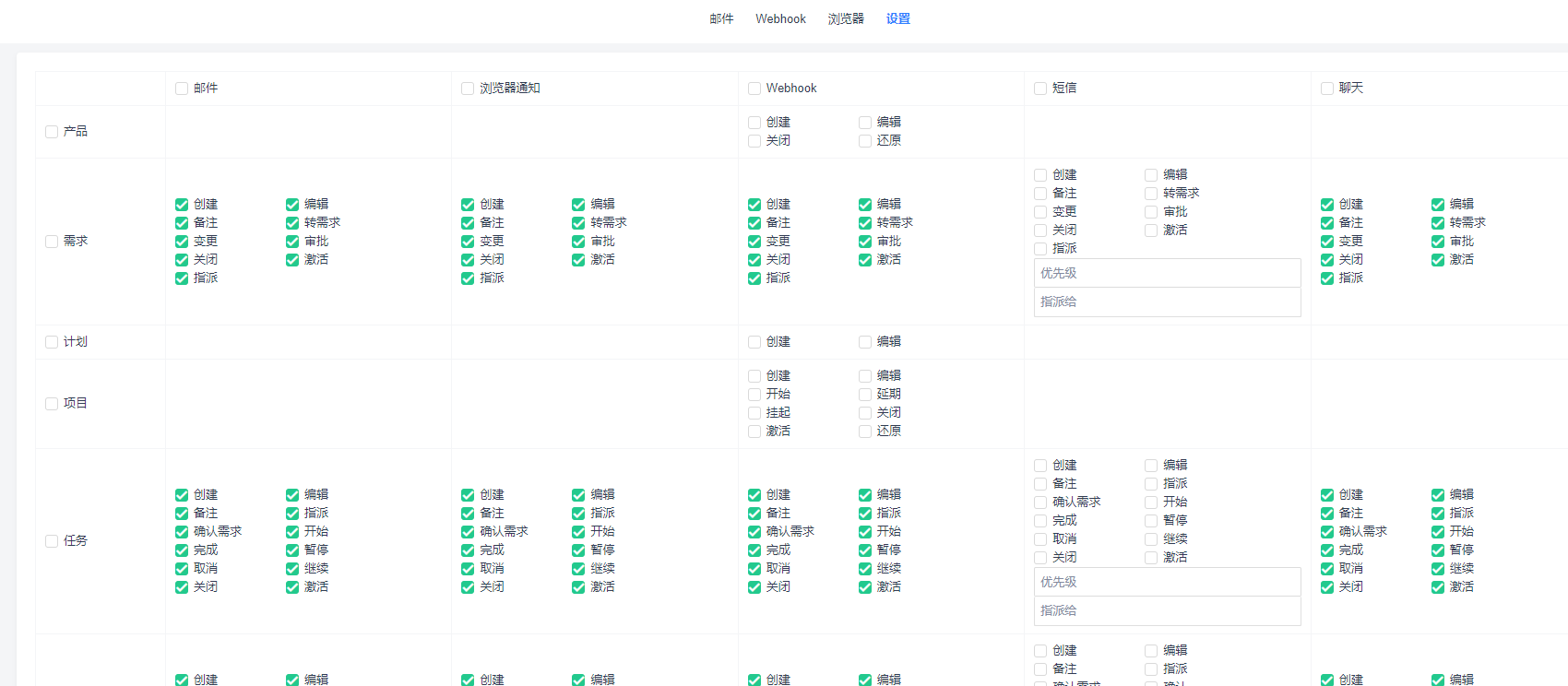1568x686 pixels.
Task: Enable the 浏览器通知 column header checkbox
Action: click(468, 89)
